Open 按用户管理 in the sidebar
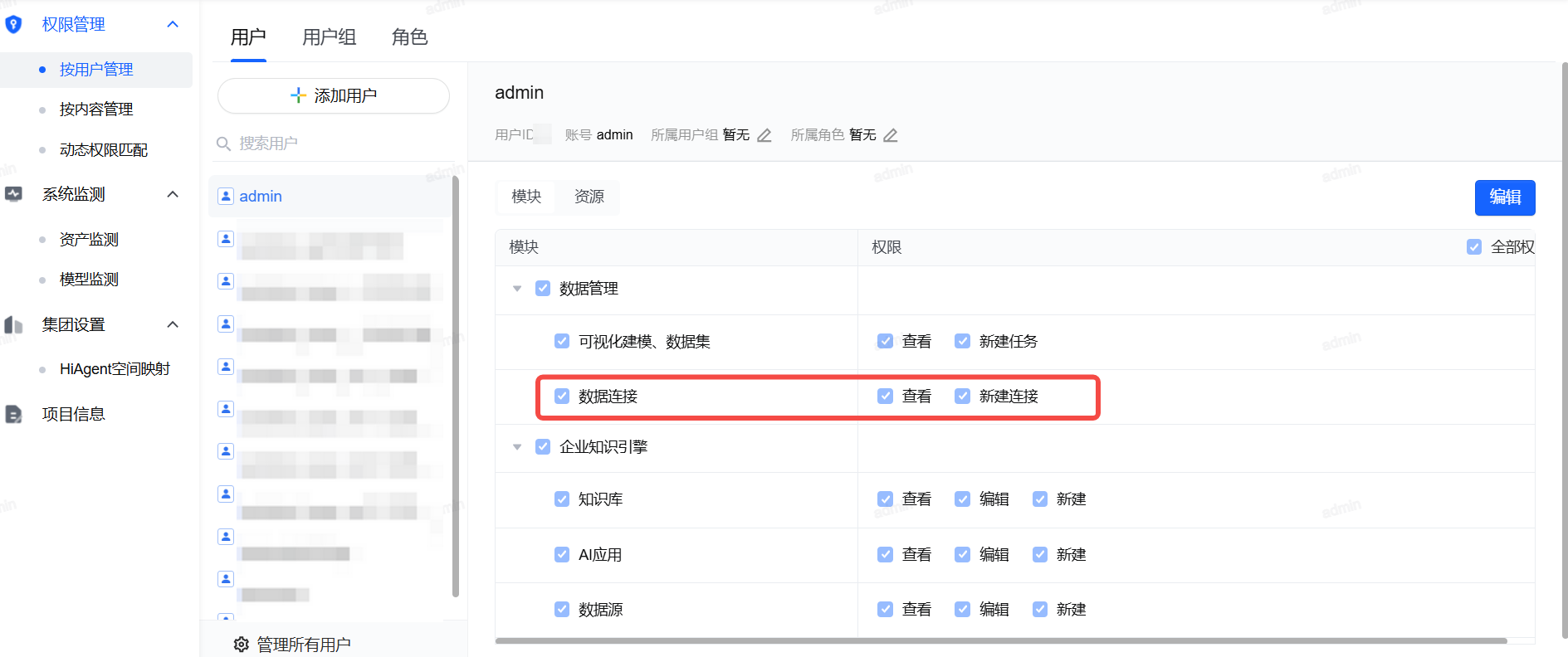Screen dimensions: 1568x657 tap(96, 70)
